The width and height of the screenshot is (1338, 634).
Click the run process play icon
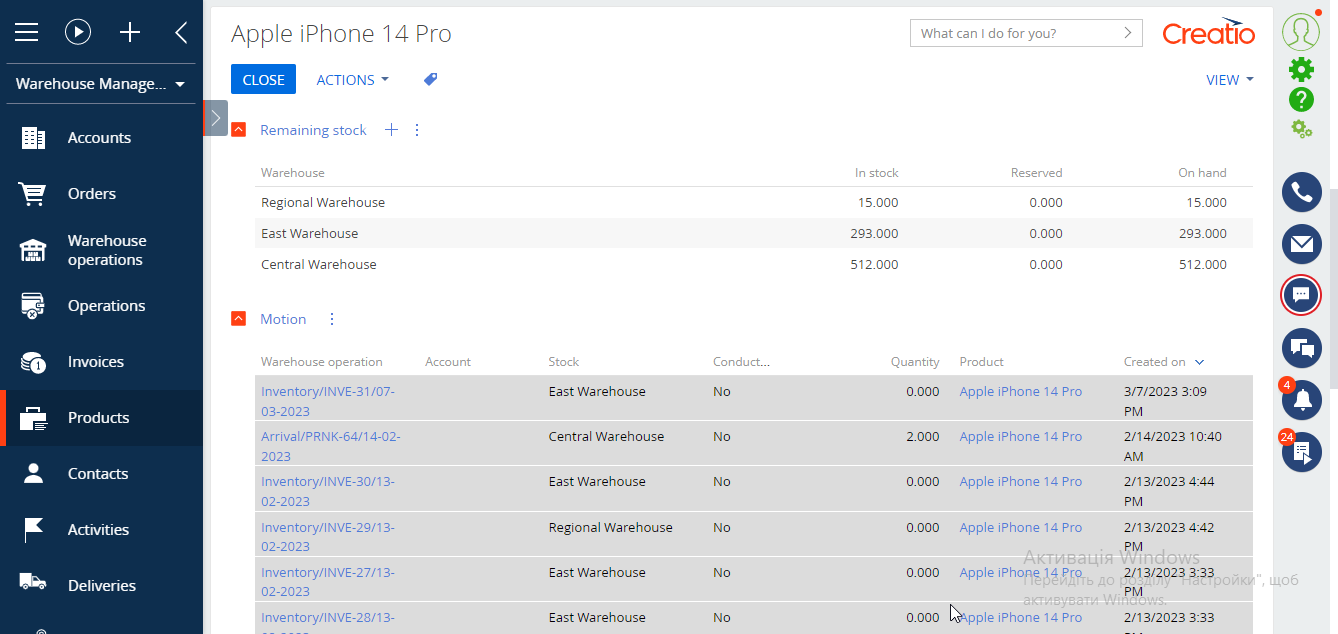point(78,32)
